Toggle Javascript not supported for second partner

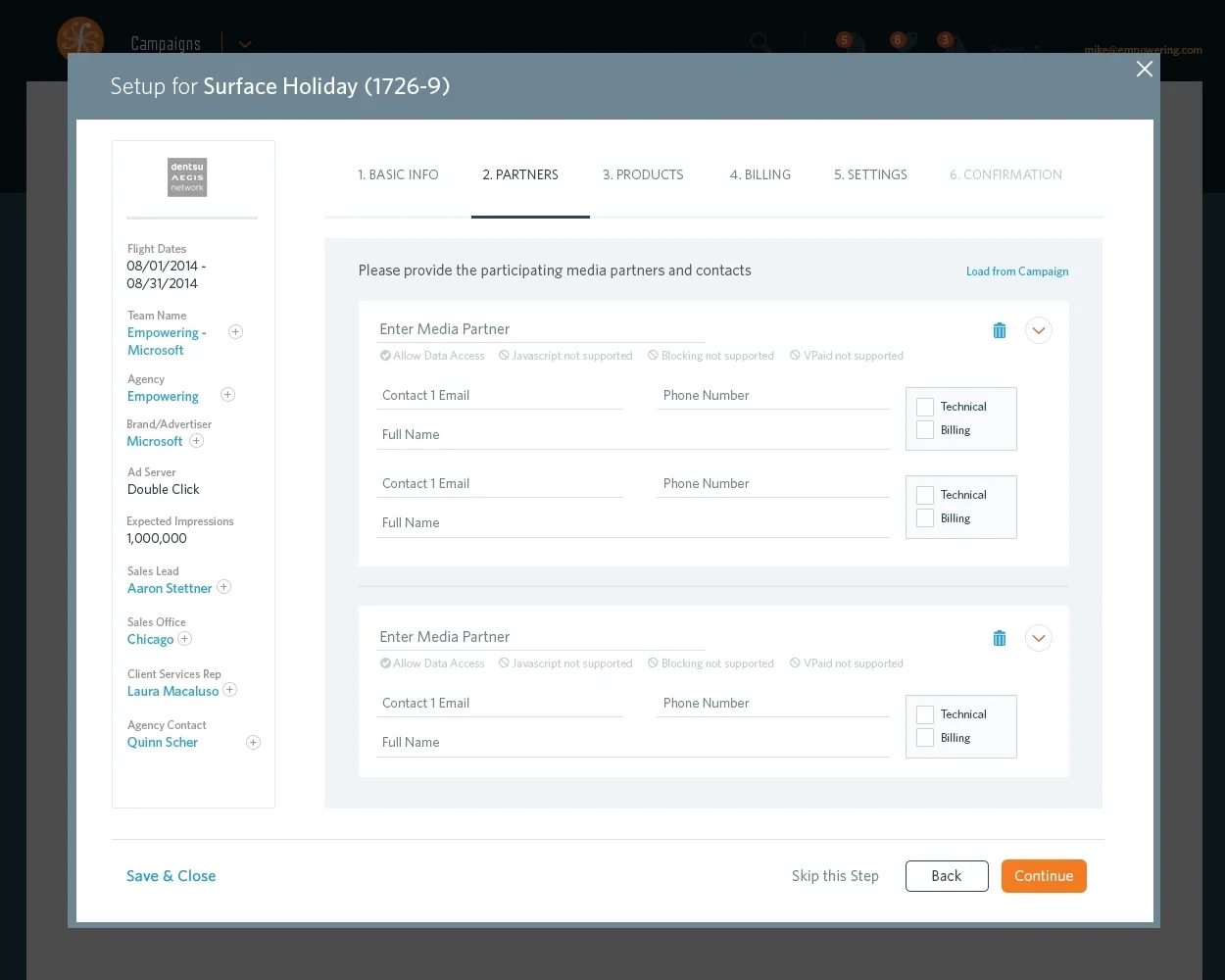(565, 663)
